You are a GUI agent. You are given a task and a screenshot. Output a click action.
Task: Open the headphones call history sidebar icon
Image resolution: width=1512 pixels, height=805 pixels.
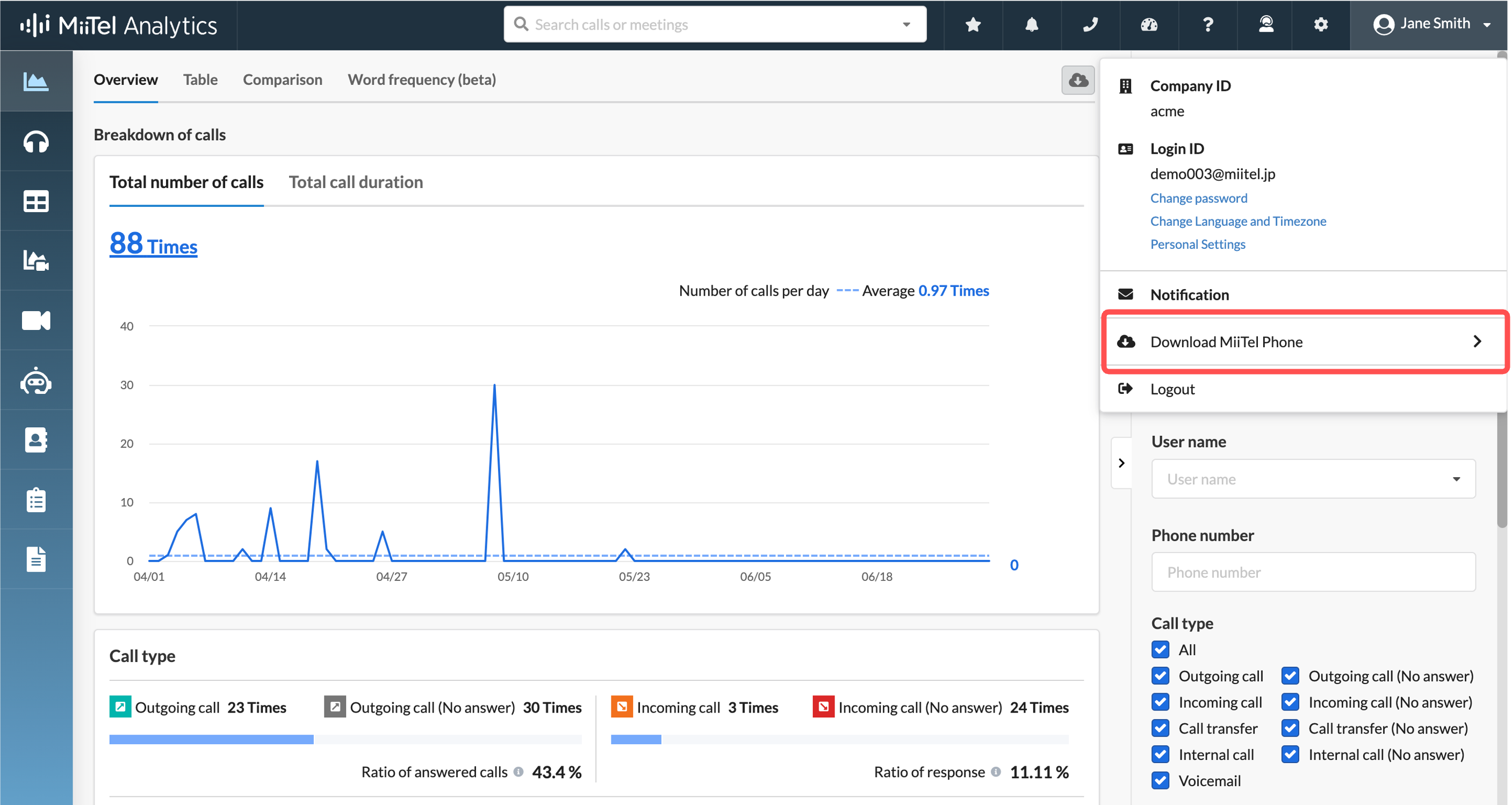point(36,141)
